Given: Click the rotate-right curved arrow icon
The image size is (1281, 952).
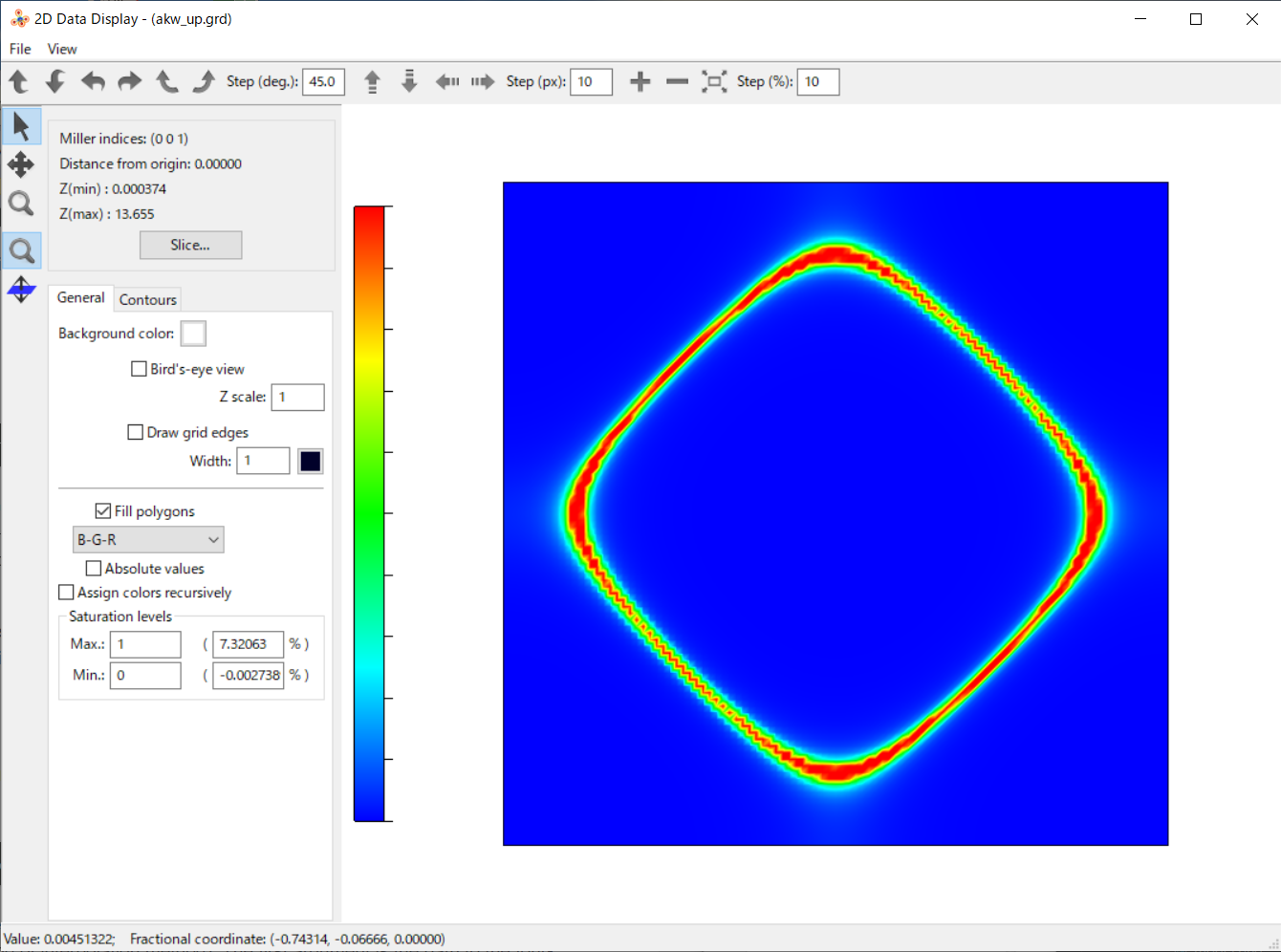Looking at the screenshot, I should [x=130, y=81].
